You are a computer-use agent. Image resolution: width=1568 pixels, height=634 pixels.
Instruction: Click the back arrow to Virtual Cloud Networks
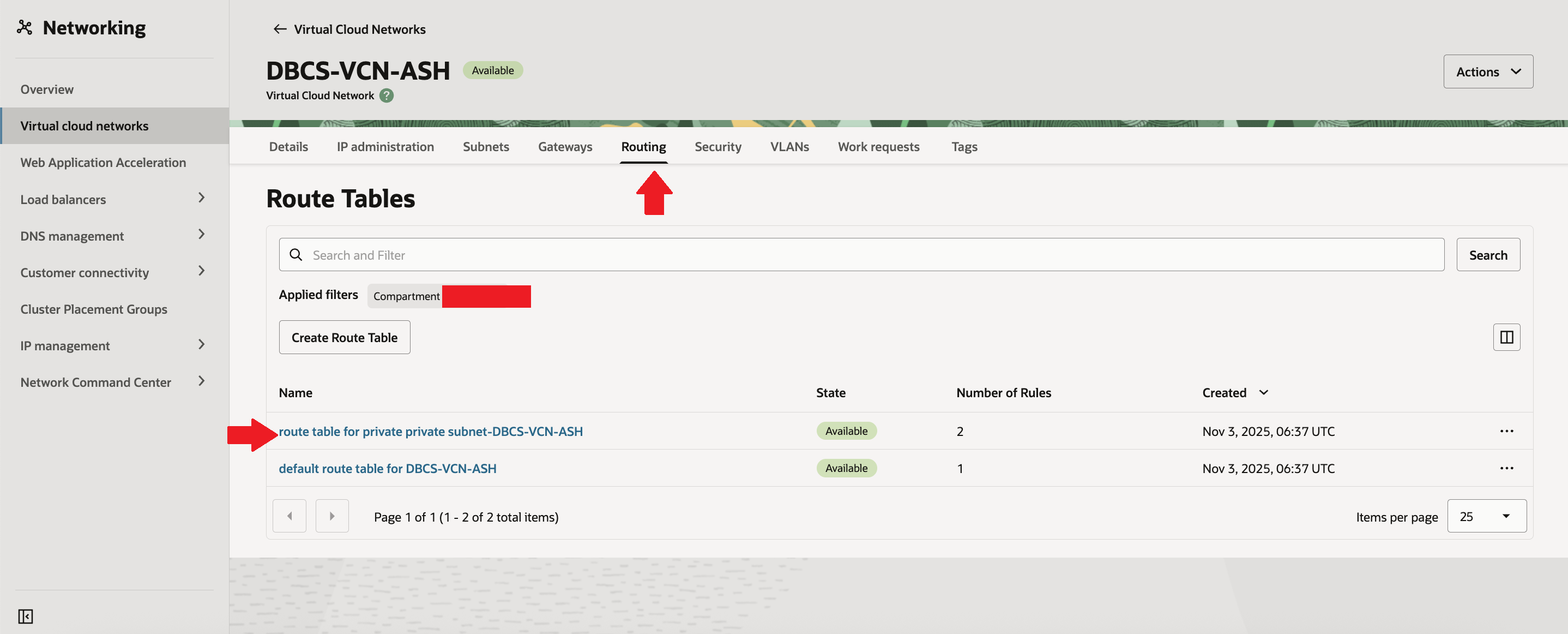[279, 29]
